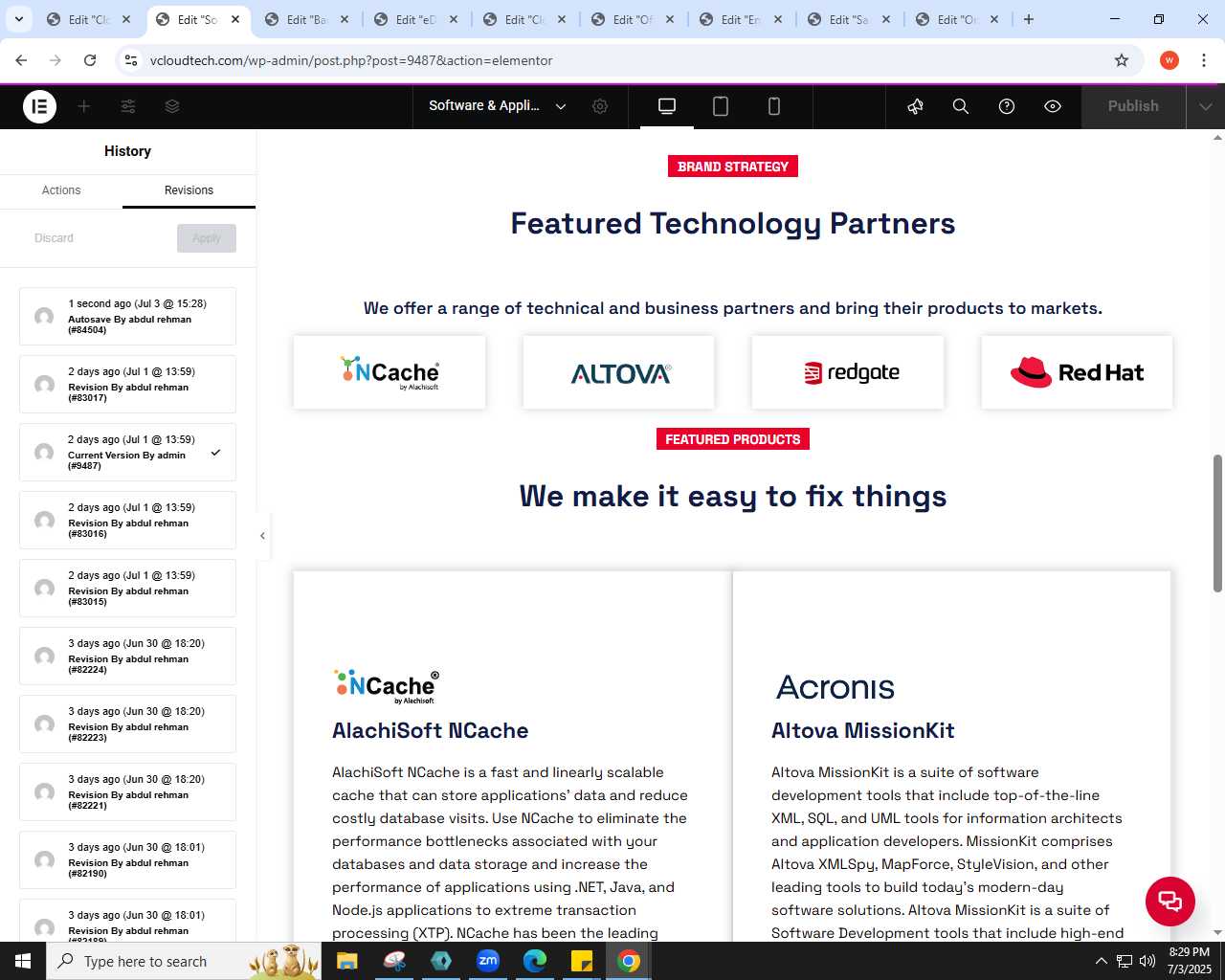Switch to desktop responsive view
The width and height of the screenshot is (1225, 980).
coord(667,106)
